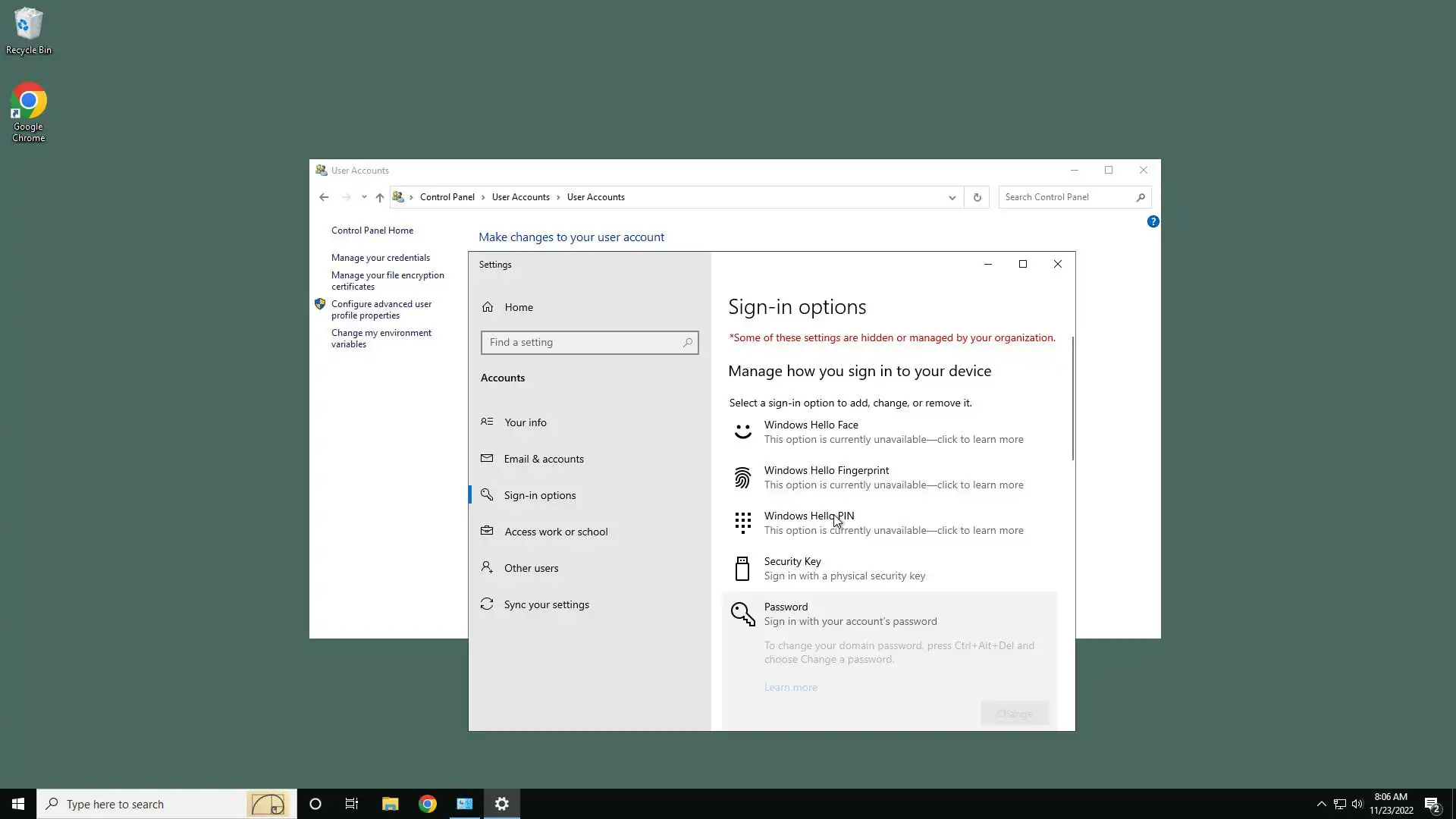Select Sync your settings page
Viewport: 1456px width, 819px height.
pos(546,604)
